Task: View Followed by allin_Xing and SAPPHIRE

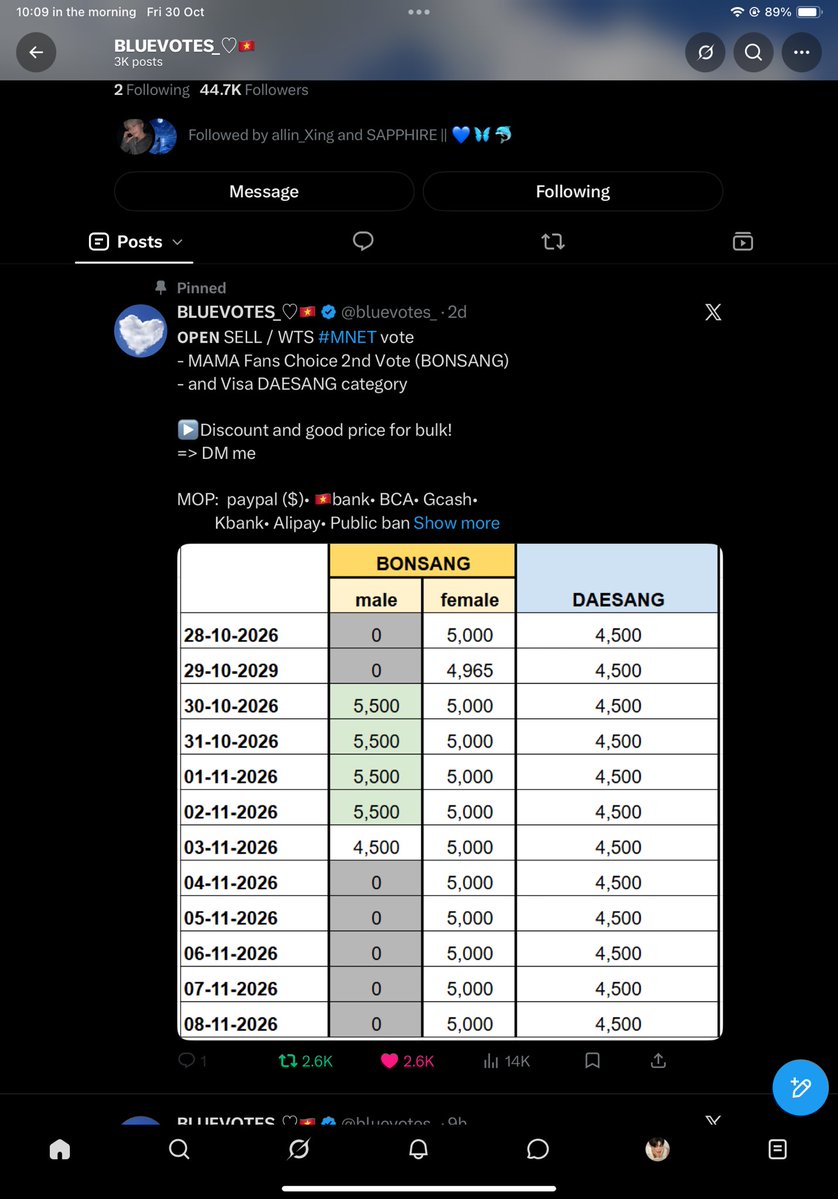Action: tap(317, 135)
